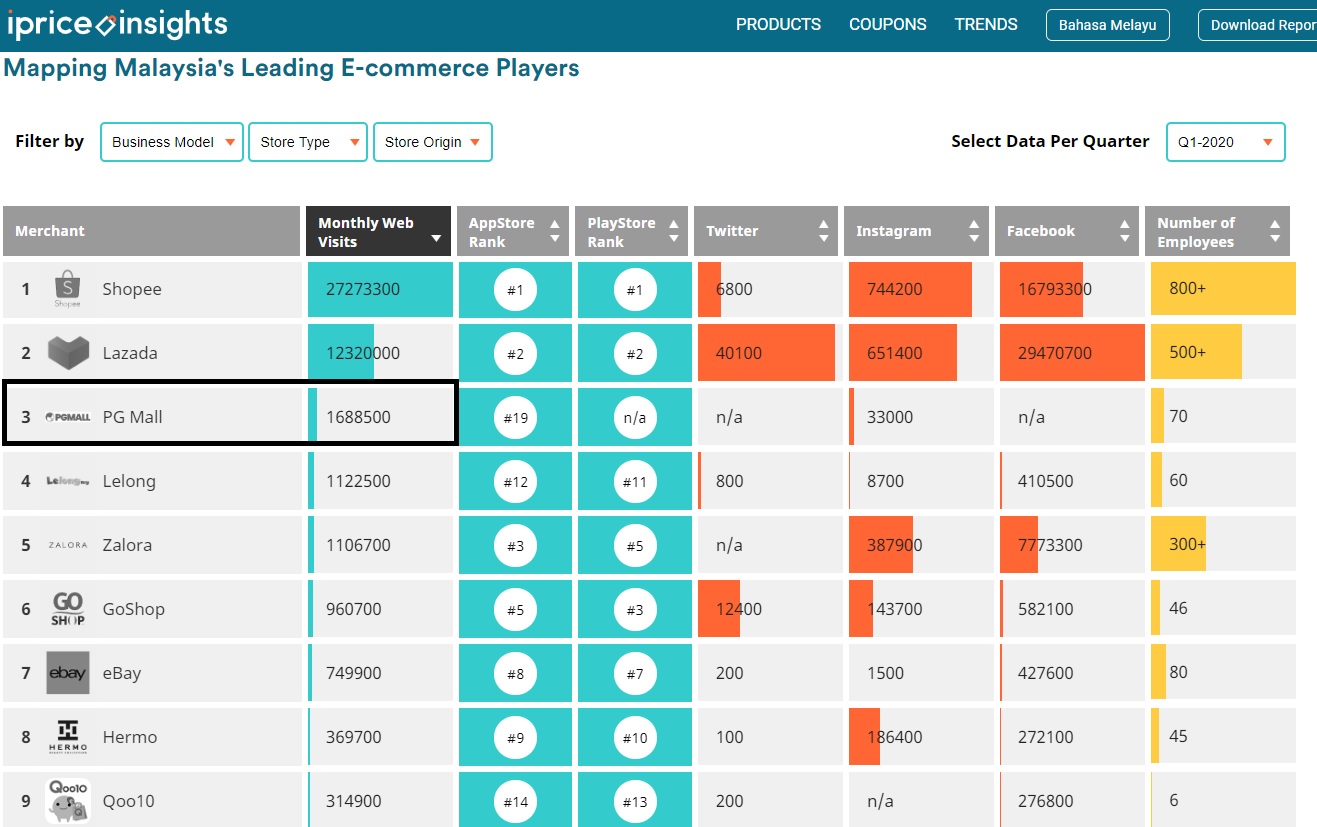Switch language to Bahasa Melayu
This screenshot has height=827, width=1317.
click(x=1108, y=25)
